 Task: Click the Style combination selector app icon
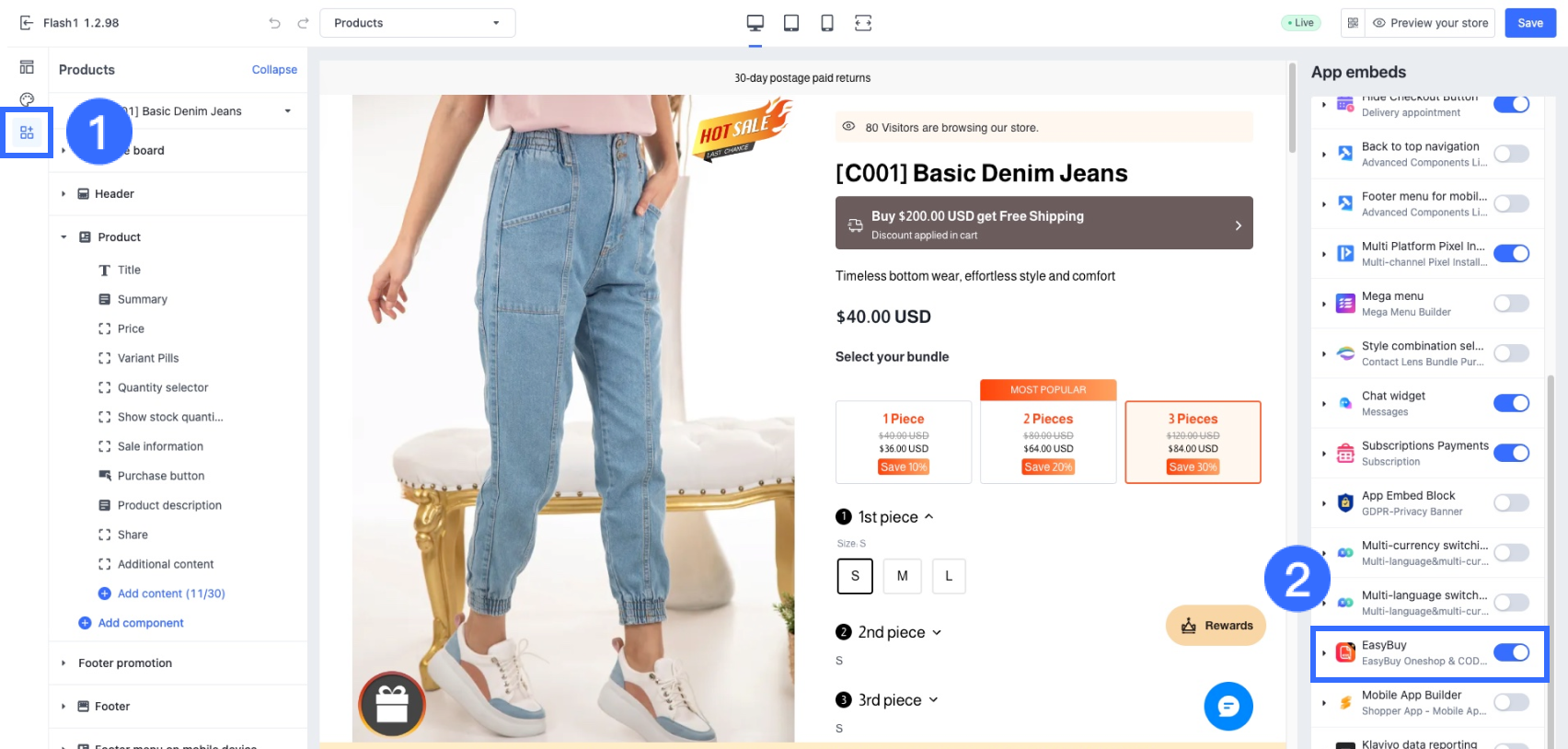1345,353
